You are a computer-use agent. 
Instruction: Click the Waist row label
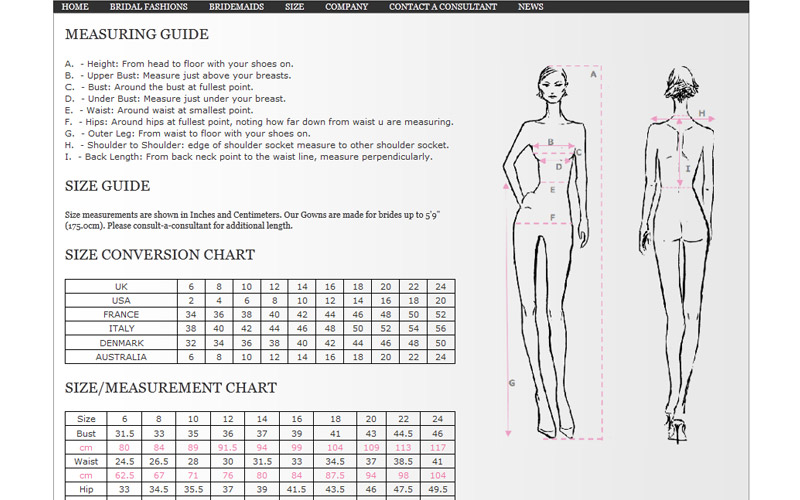tap(86, 462)
